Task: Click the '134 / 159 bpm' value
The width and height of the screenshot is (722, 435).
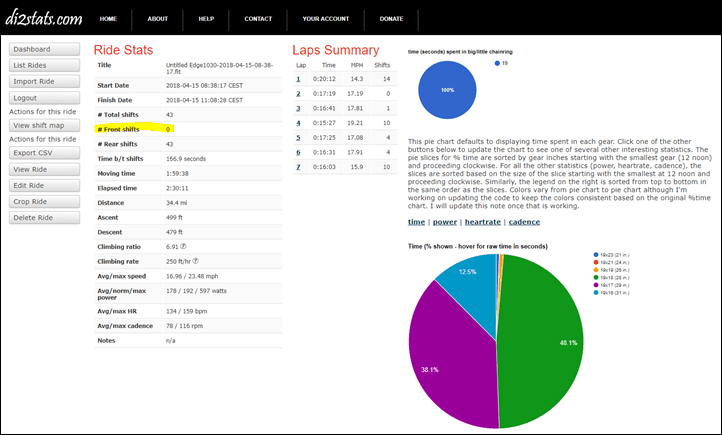Action: pyautogui.click(x=186, y=311)
